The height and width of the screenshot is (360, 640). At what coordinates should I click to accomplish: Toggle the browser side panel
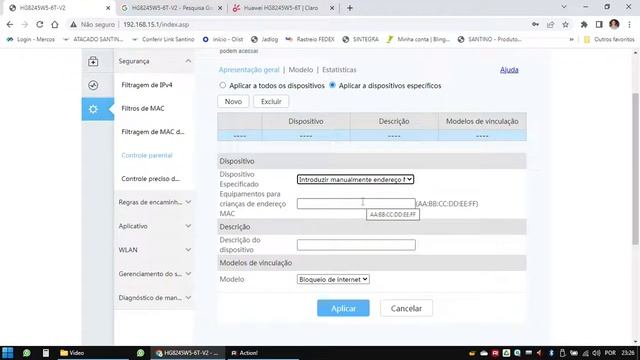pyautogui.click(x=599, y=24)
